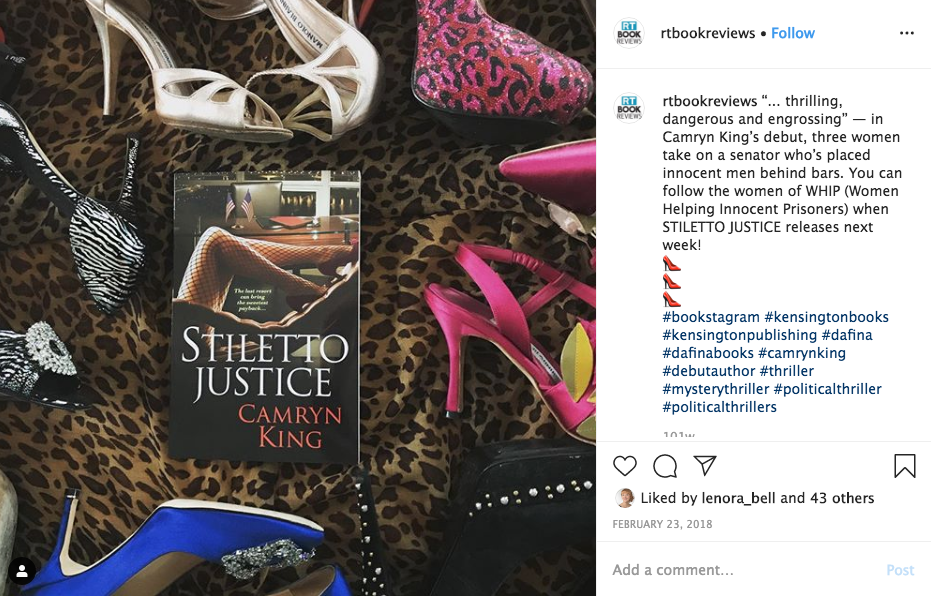
Task: Open the #bookstagram hashtag
Action: point(711,317)
